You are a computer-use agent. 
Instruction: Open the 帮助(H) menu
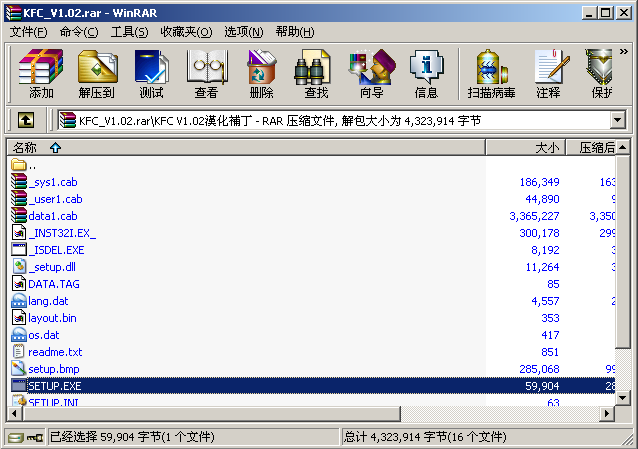coord(295,32)
